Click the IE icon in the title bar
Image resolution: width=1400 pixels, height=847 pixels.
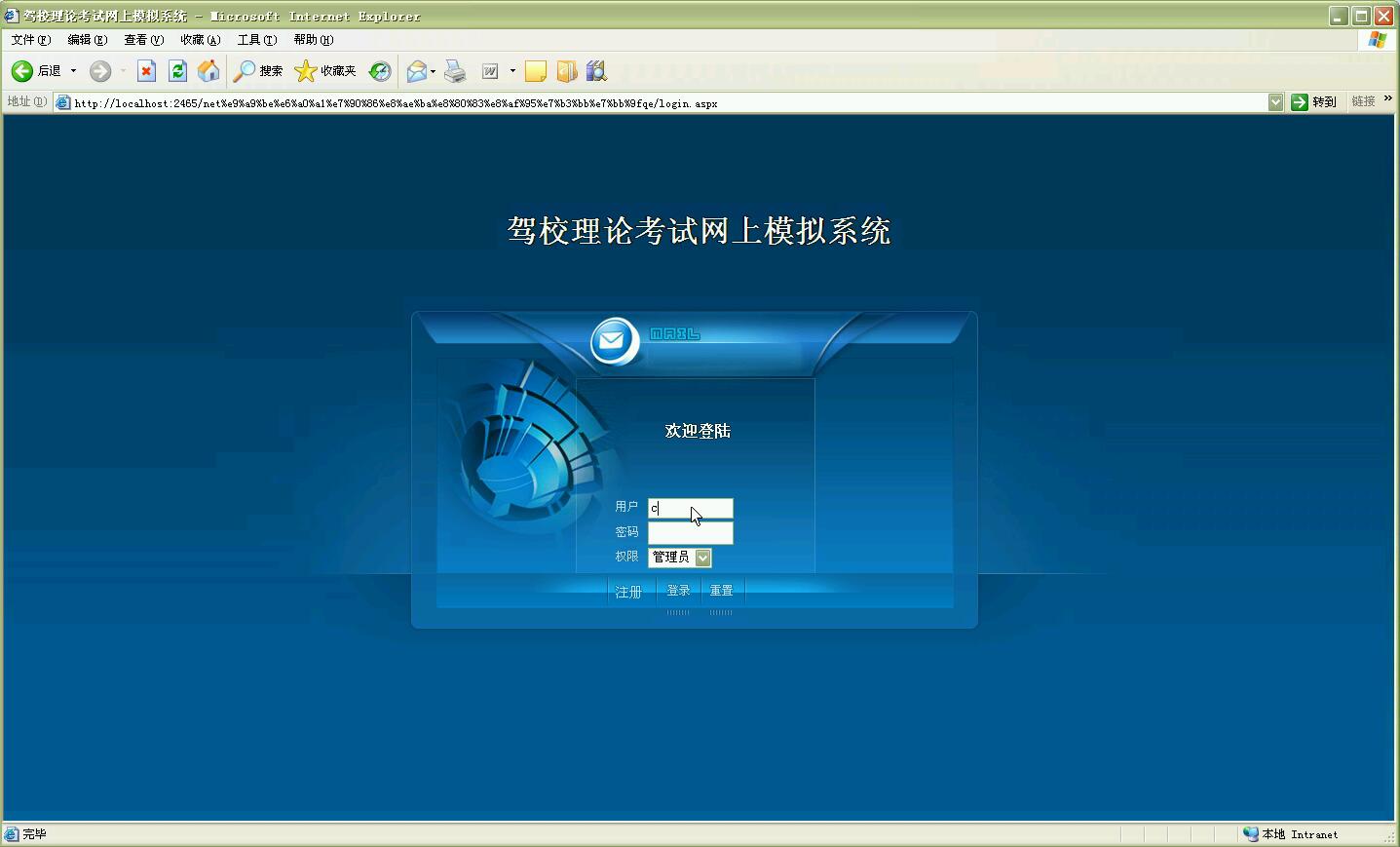click(x=11, y=16)
